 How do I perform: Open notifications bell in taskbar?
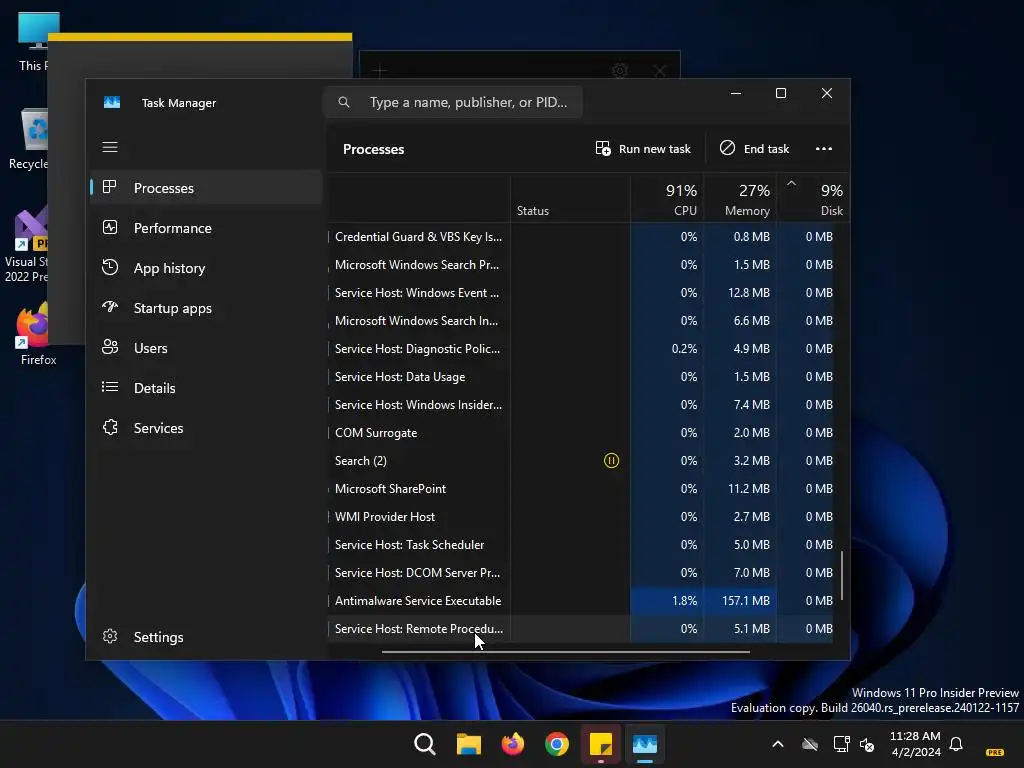coord(956,744)
